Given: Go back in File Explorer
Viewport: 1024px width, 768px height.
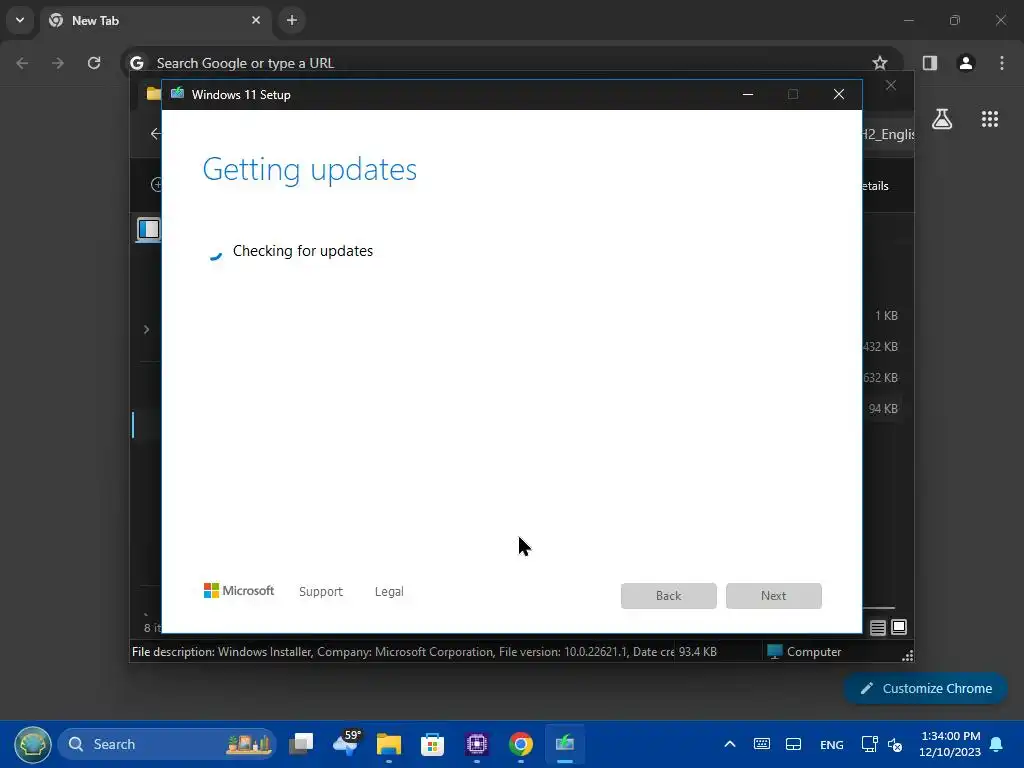Looking at the screenshot, I should click(155, 133).
